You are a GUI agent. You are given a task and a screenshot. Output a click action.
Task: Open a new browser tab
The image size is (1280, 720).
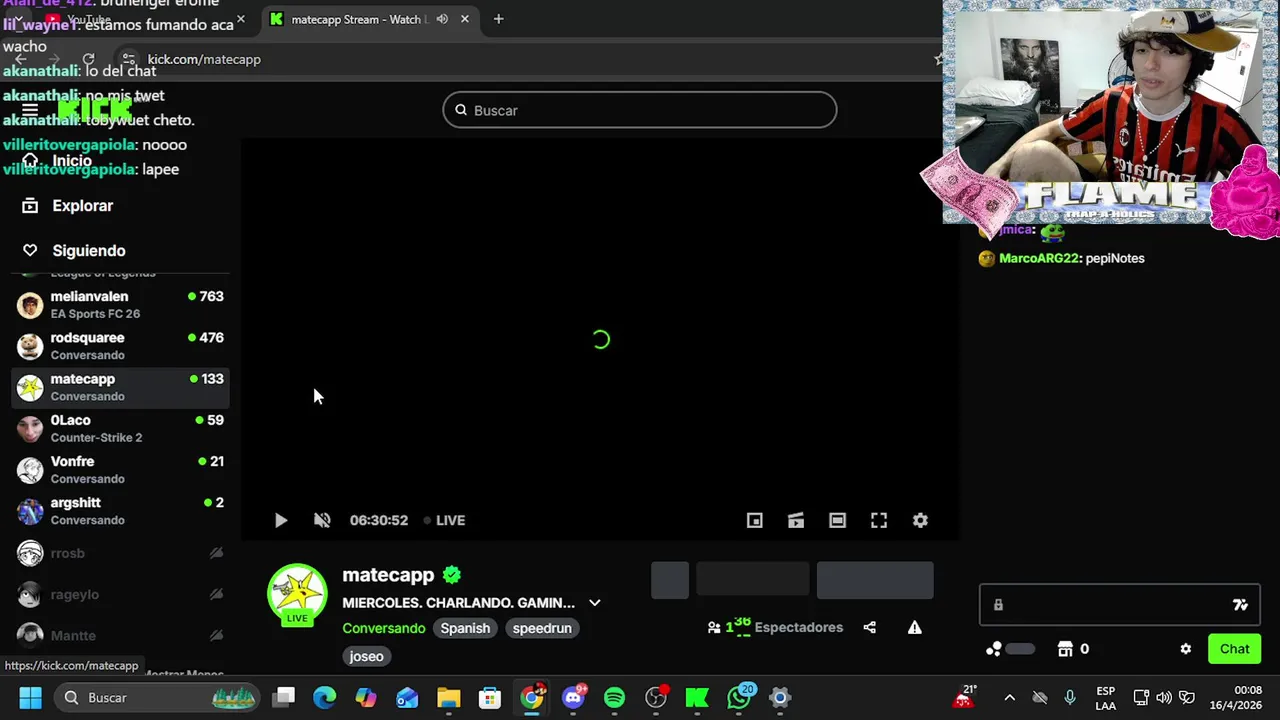click(498, 19)
